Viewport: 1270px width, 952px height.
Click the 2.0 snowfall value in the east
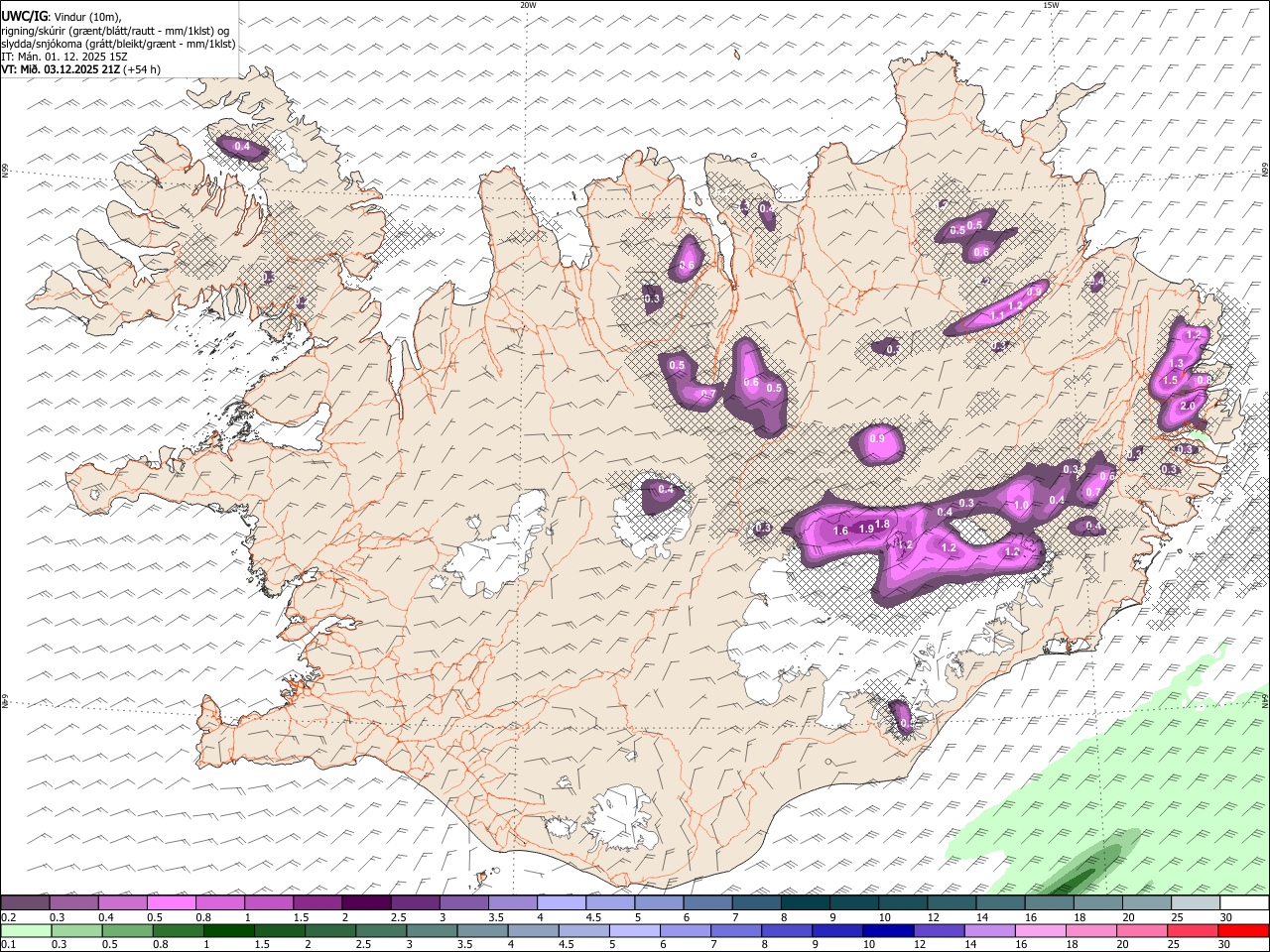click(x=1187, y=407)
